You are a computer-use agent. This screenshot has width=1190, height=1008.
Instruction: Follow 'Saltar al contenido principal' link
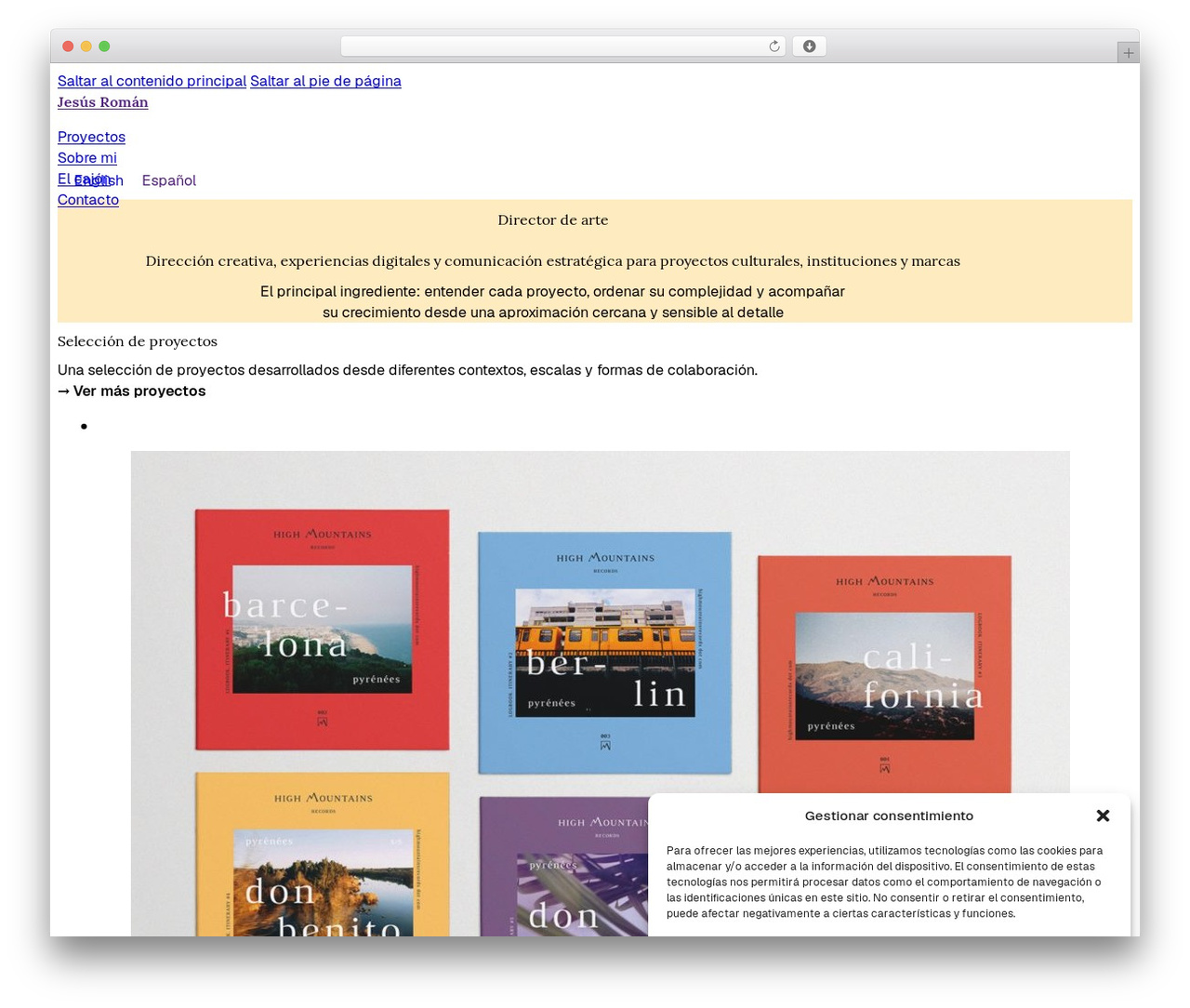[x=152, y=81]
